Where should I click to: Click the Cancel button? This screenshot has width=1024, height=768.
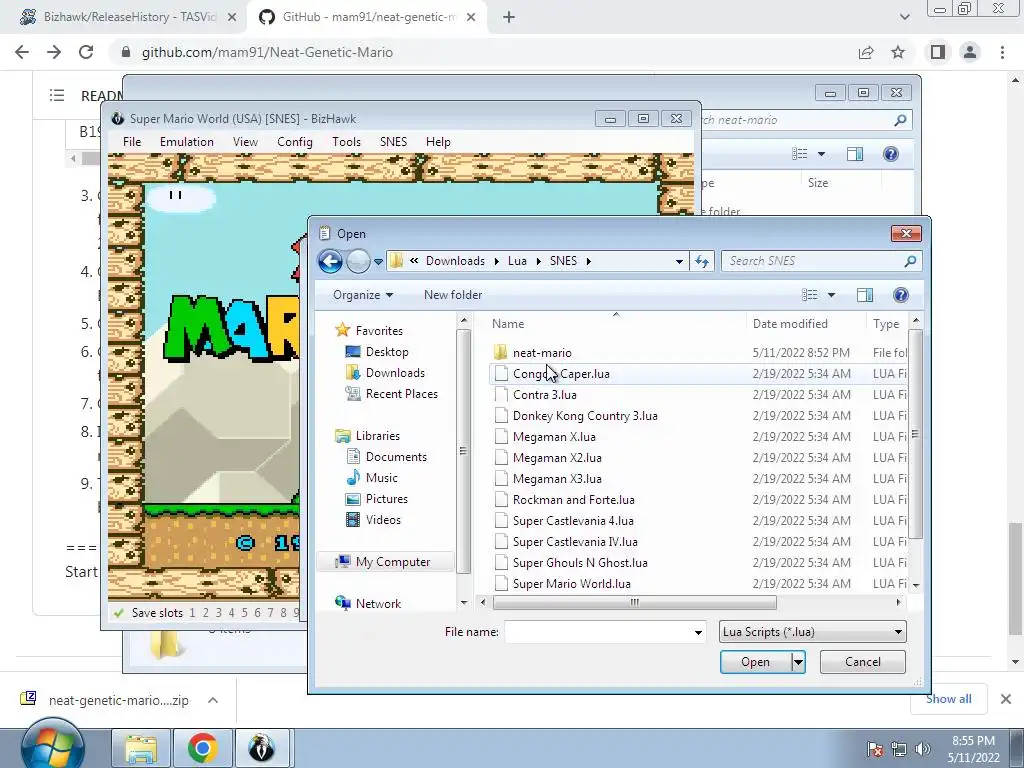pos(863,662)
